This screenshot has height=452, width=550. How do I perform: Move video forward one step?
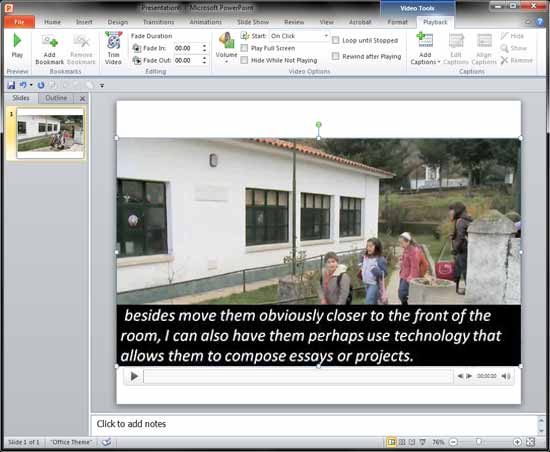(x=469, y=376)
